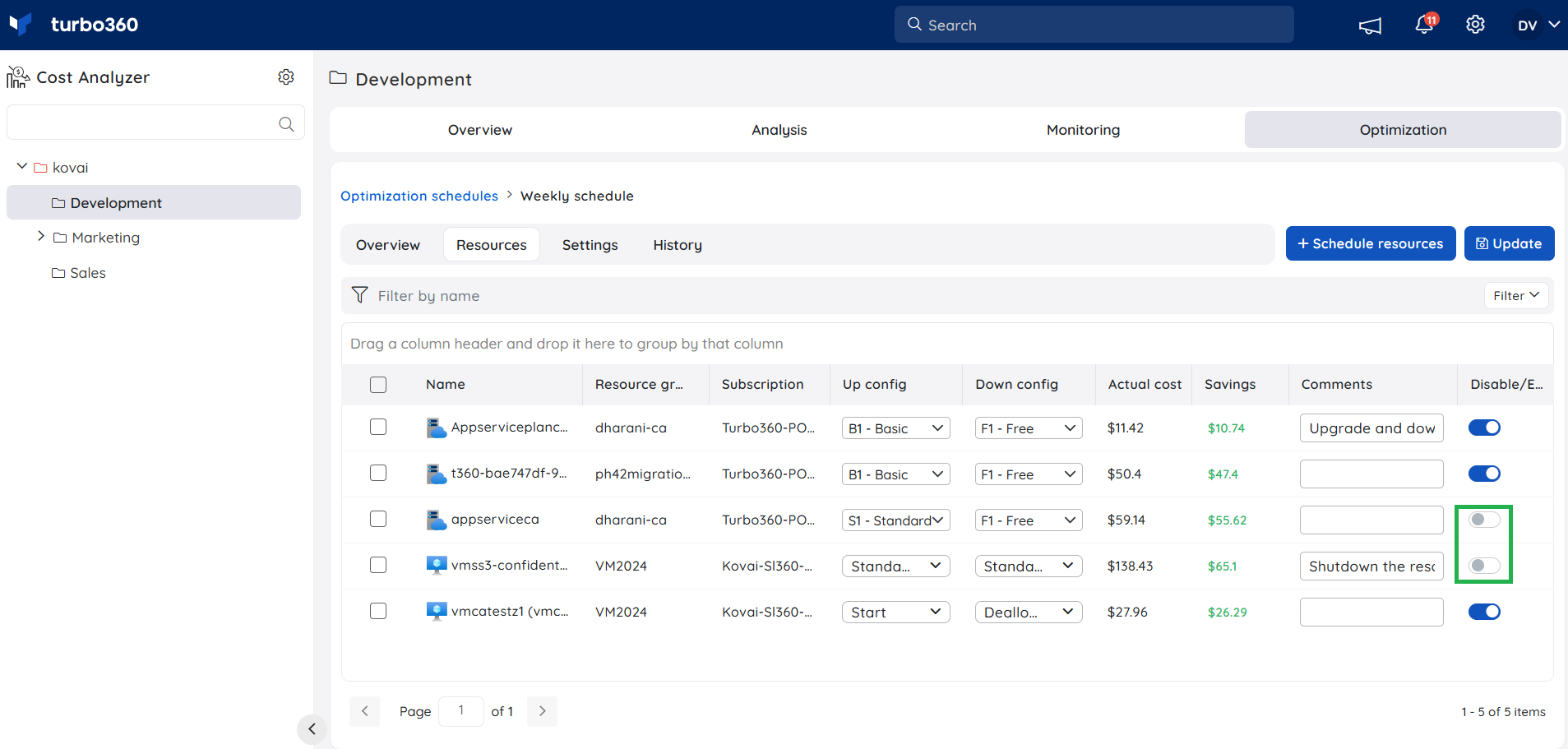Click the kovai folder icon
The image size is (1568, 749).
coord(40,168)
